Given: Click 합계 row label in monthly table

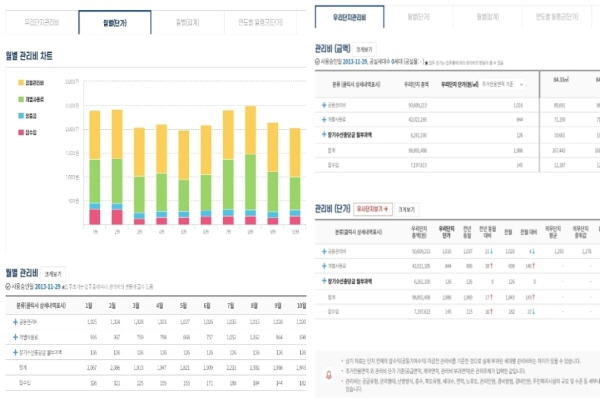Looking at the screenshot, I should [23, 367].
